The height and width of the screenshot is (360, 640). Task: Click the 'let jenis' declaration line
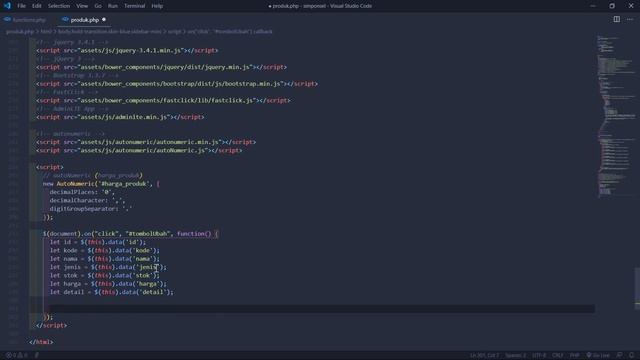click(108, 267)
